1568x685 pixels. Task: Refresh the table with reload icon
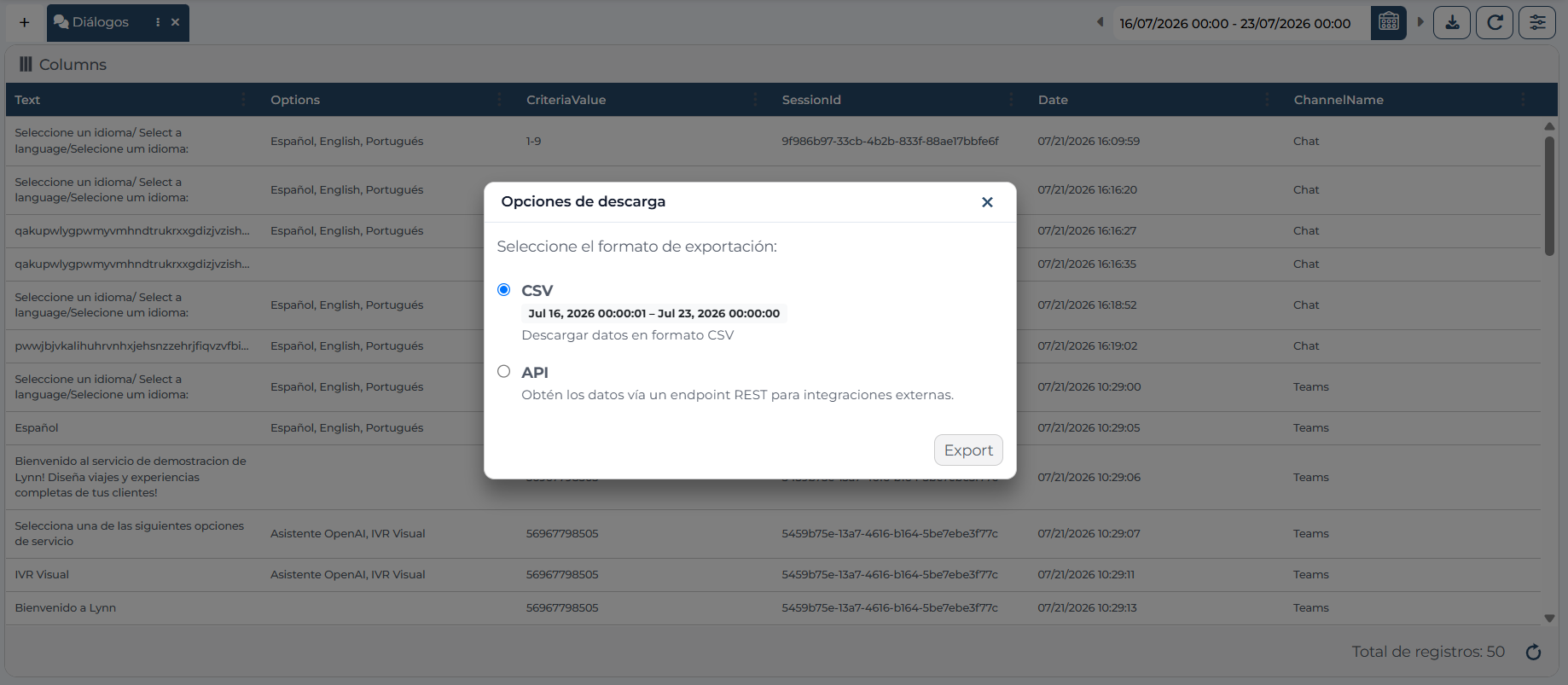(x=1495, y=22)
